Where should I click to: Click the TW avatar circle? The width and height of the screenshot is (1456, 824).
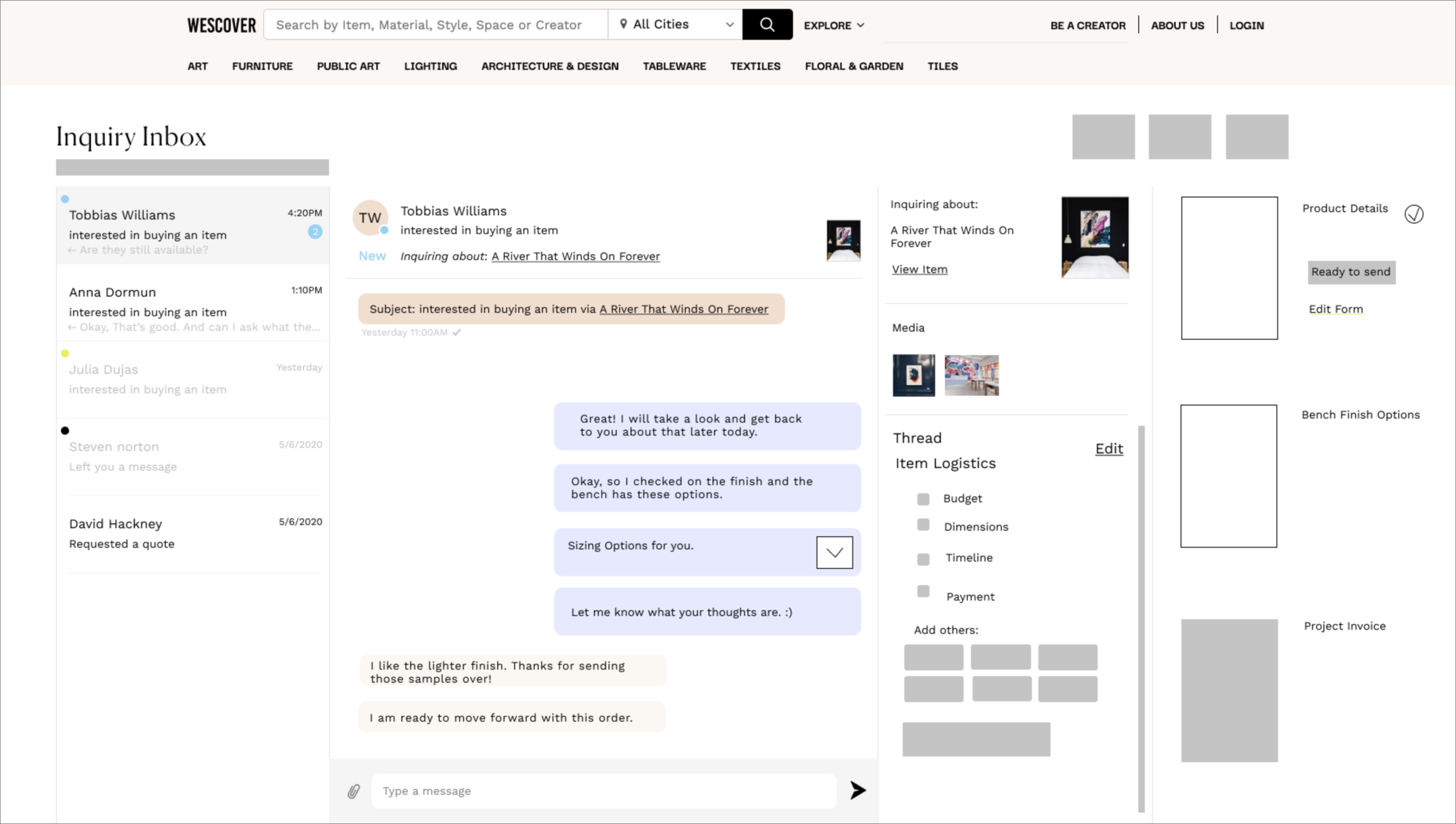pyautogui.click(x=370, y=218)
